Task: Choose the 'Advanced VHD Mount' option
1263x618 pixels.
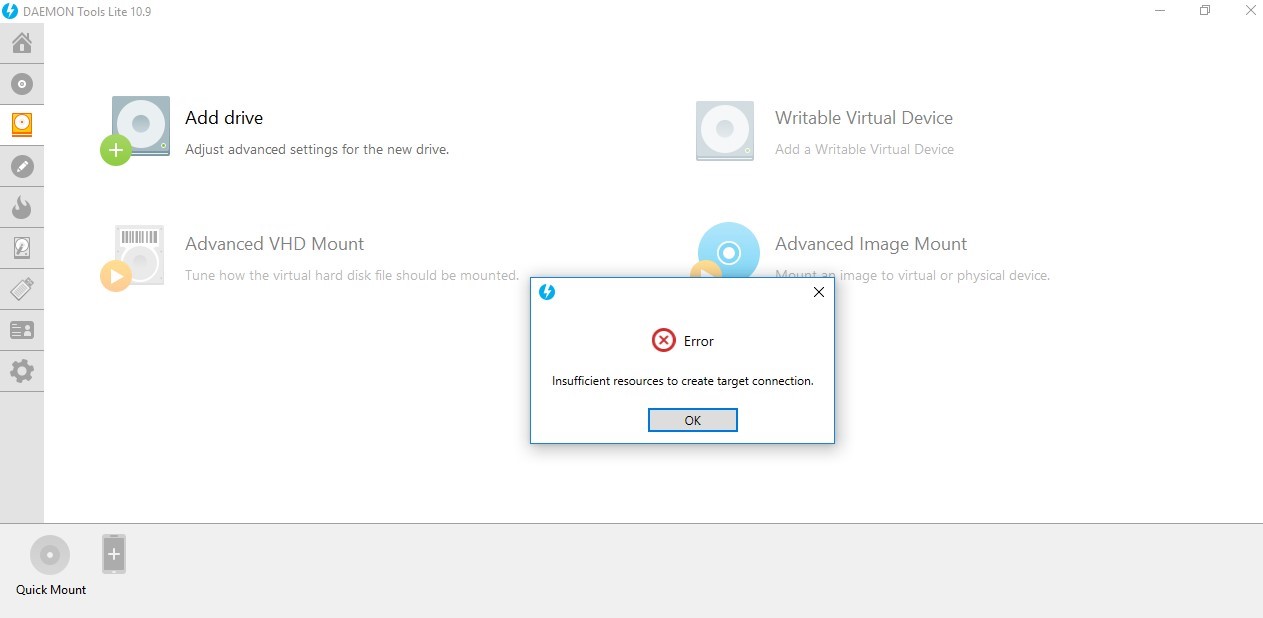Action: (x=274, y=244)
